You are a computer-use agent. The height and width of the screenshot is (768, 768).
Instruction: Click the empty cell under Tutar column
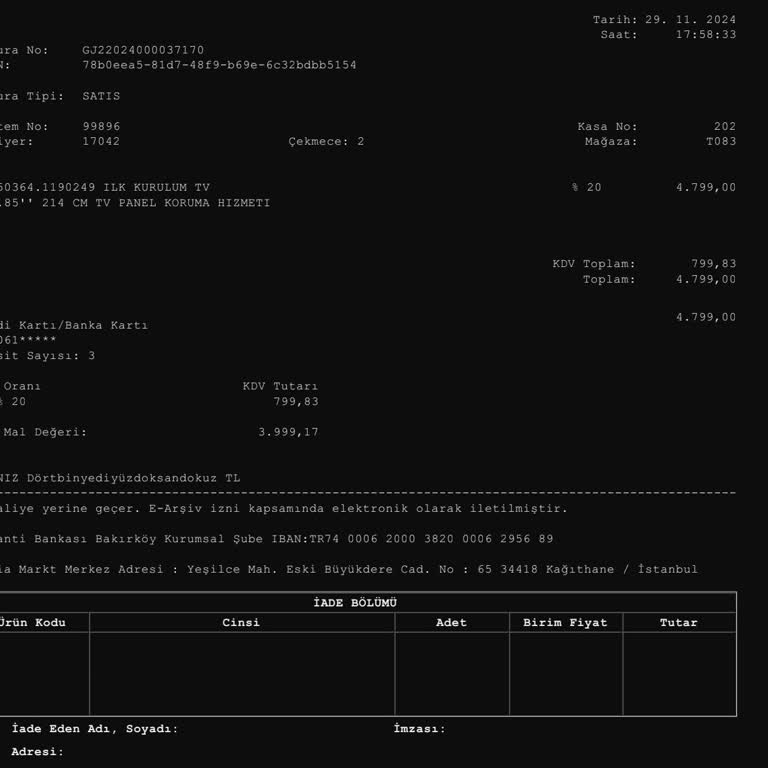(678, 674)
